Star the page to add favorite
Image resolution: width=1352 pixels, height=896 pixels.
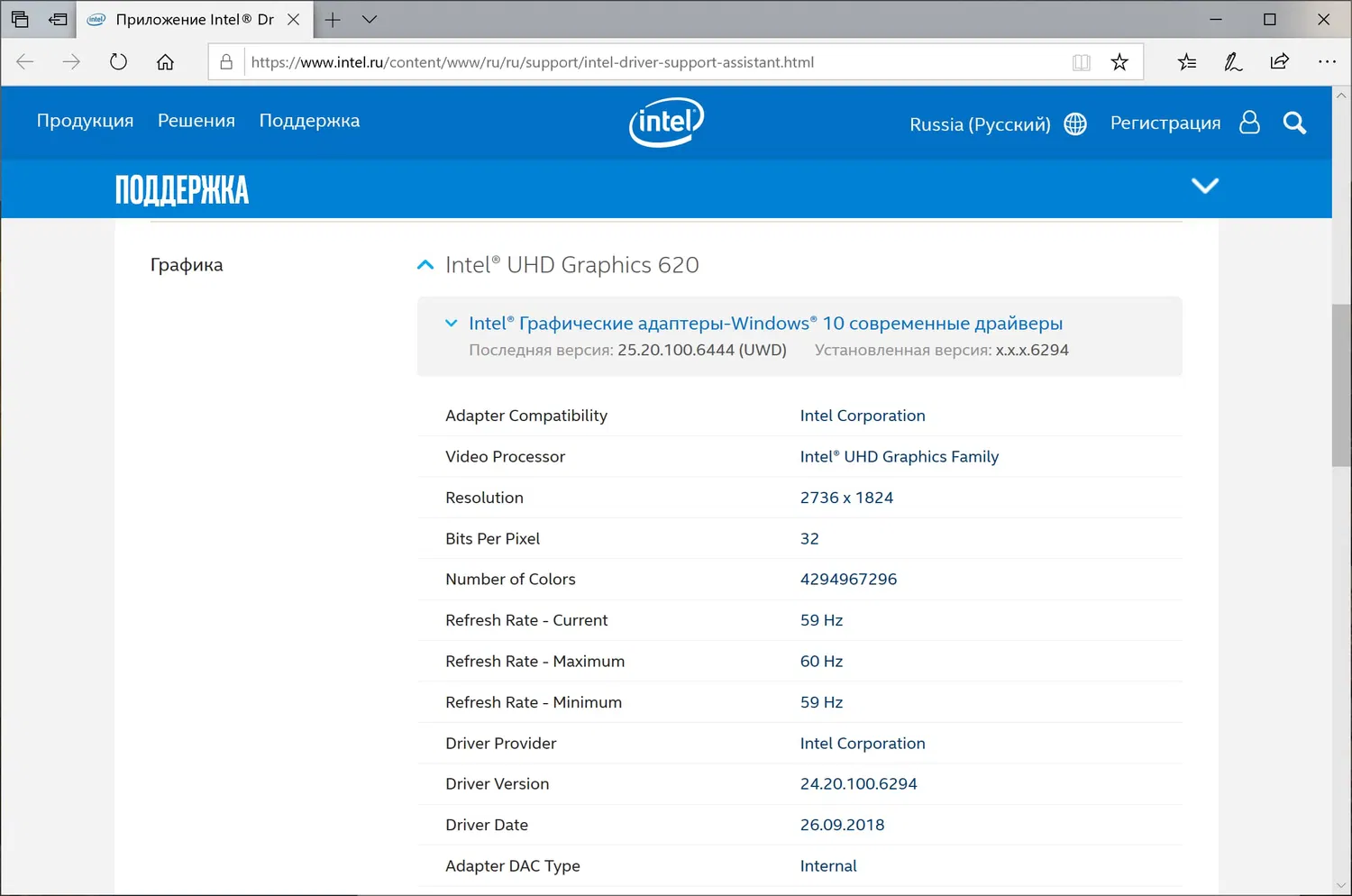pos(1120,61)
